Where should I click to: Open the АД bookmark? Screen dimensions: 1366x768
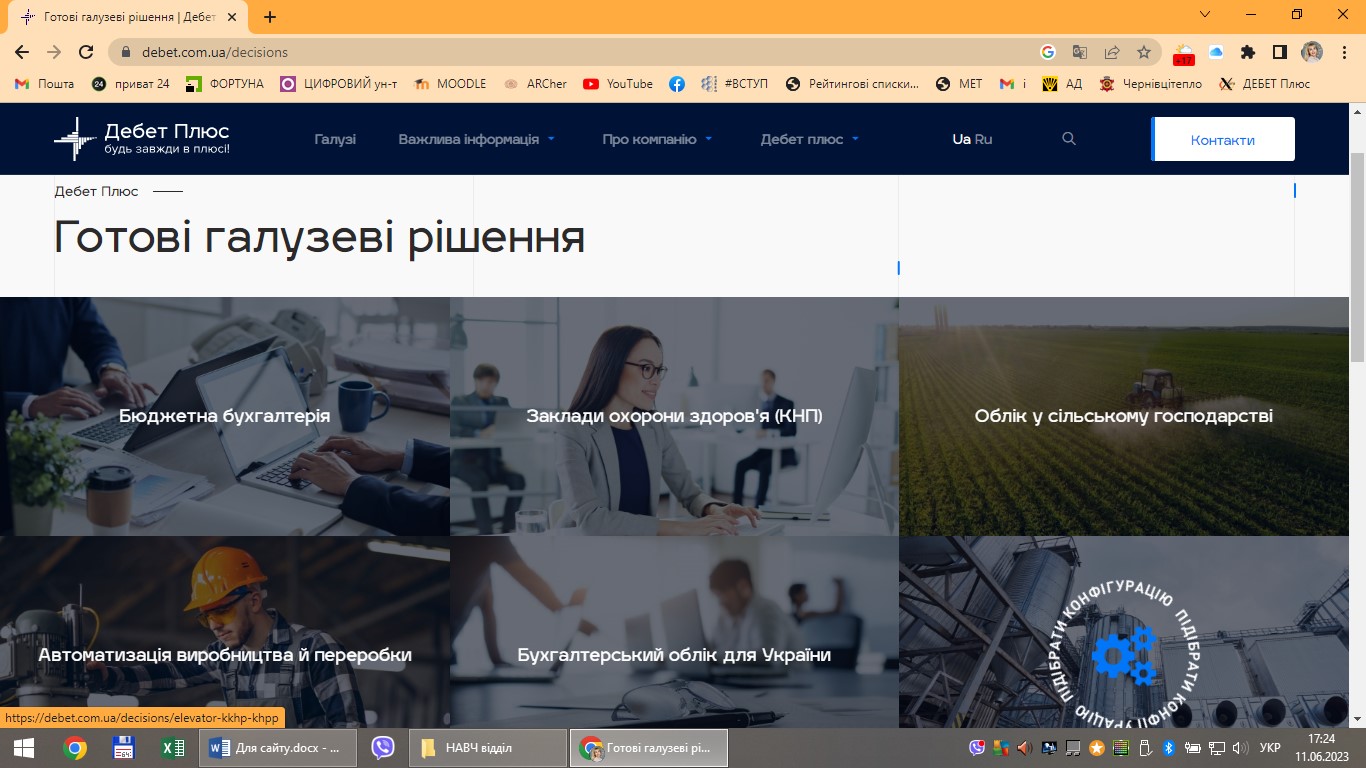pos(1062,84)
